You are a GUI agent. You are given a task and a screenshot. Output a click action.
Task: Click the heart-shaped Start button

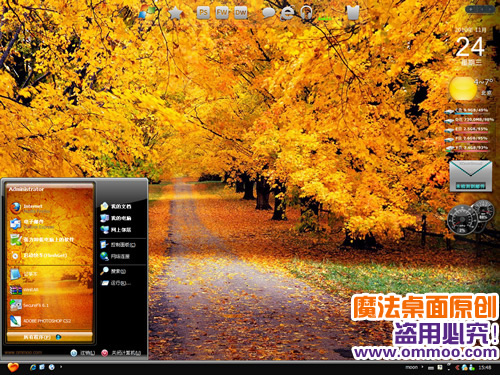(x=13, y=367)
